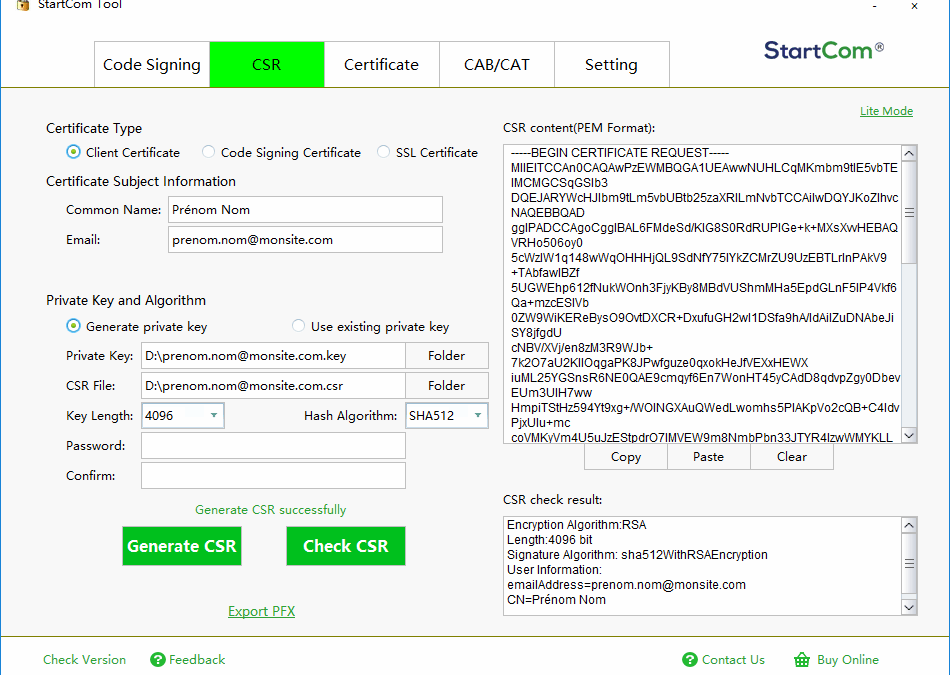950x675 pixels.
Task: Click the StartCom logo
Action: click(x=823, y=50)
